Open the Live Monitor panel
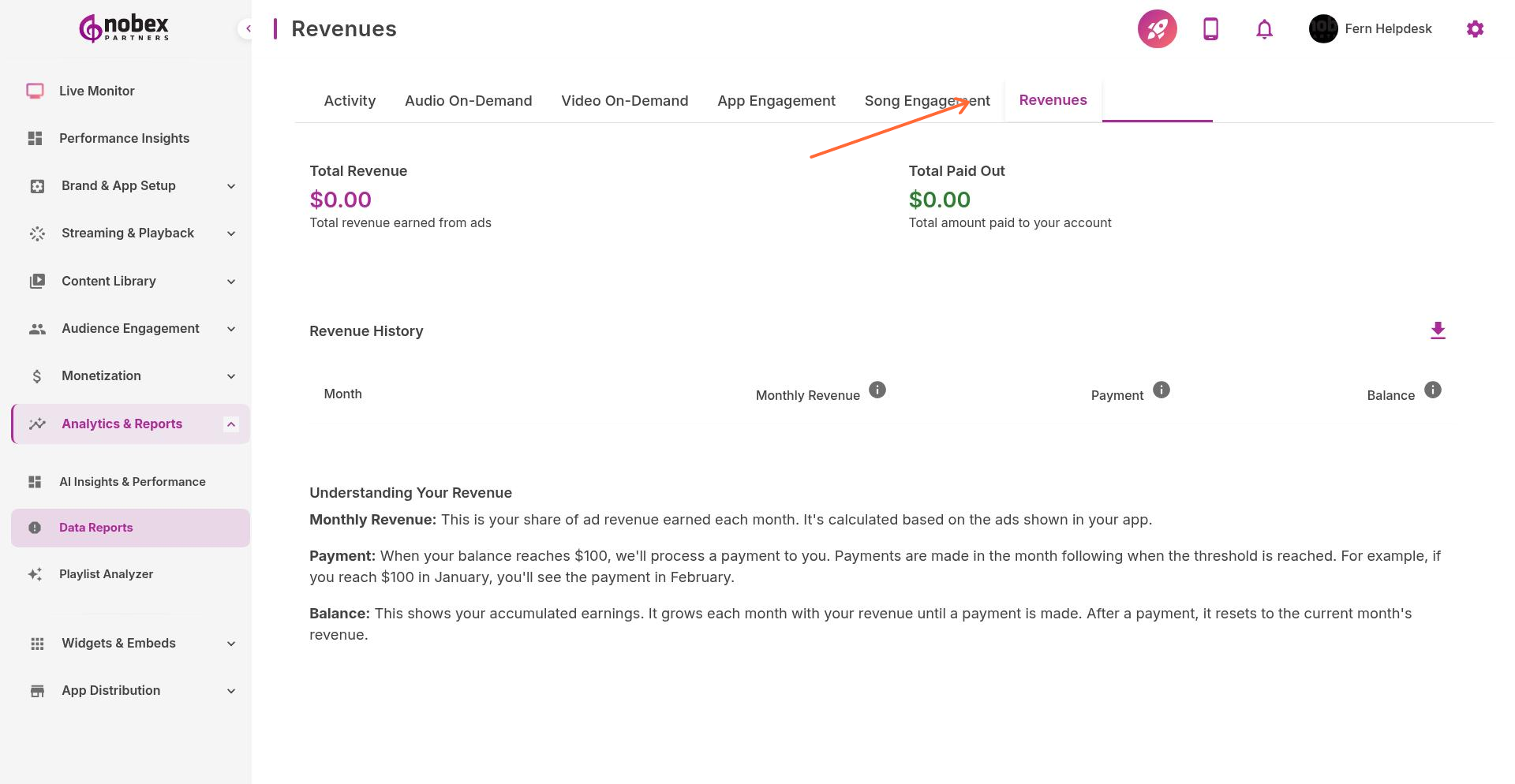1515x784 pixels. [x=96, y=91]
